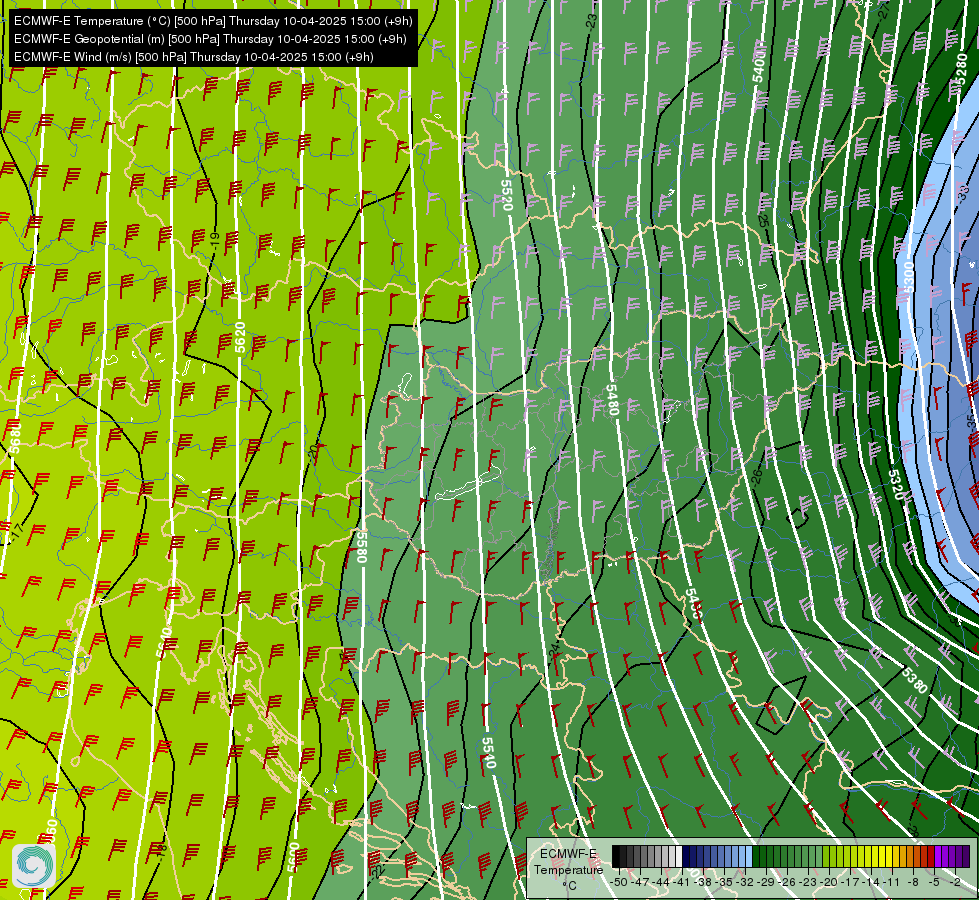Click the 5600 geopotential contour label
This screenshot has height=900, width=979.
pyautogui.click(x=293, y=858)
